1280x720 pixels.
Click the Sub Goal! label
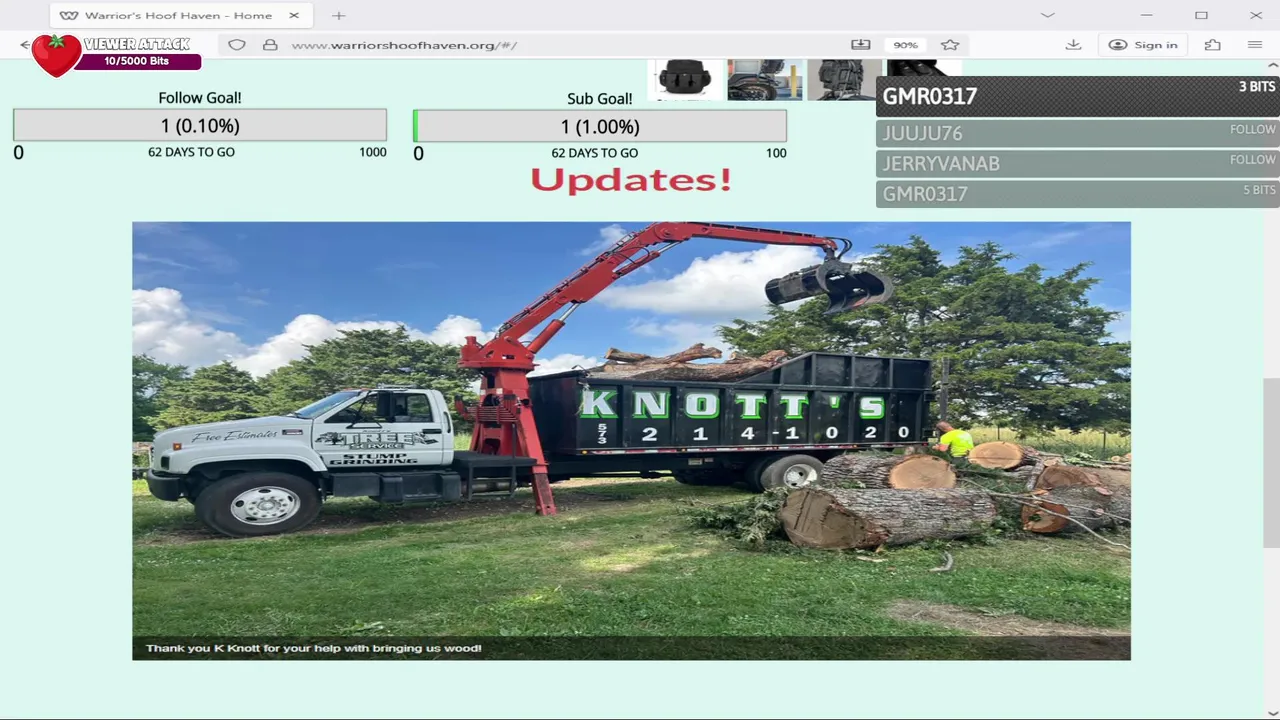point(600,99)
